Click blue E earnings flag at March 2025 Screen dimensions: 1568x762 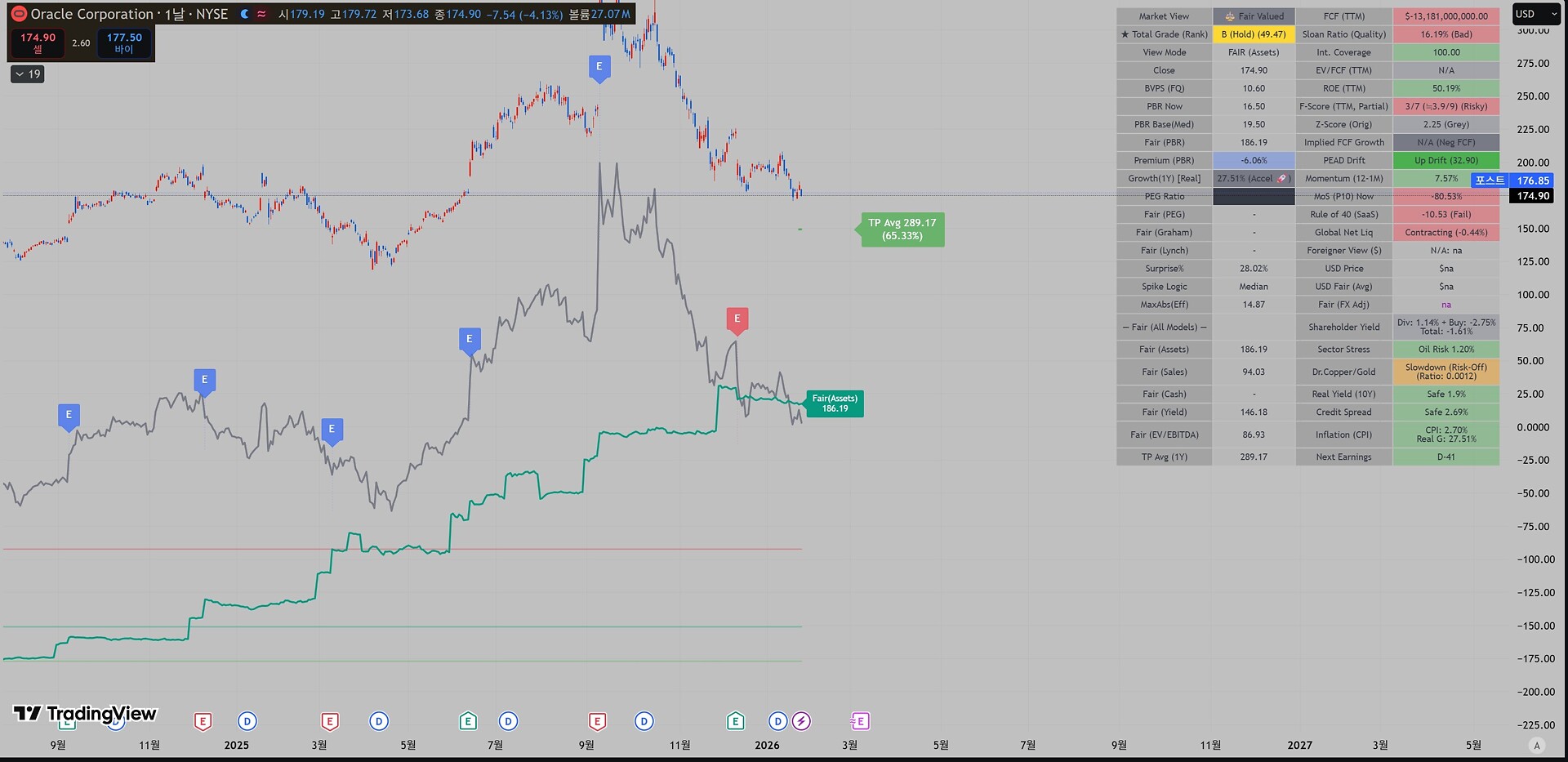point(332,430)
